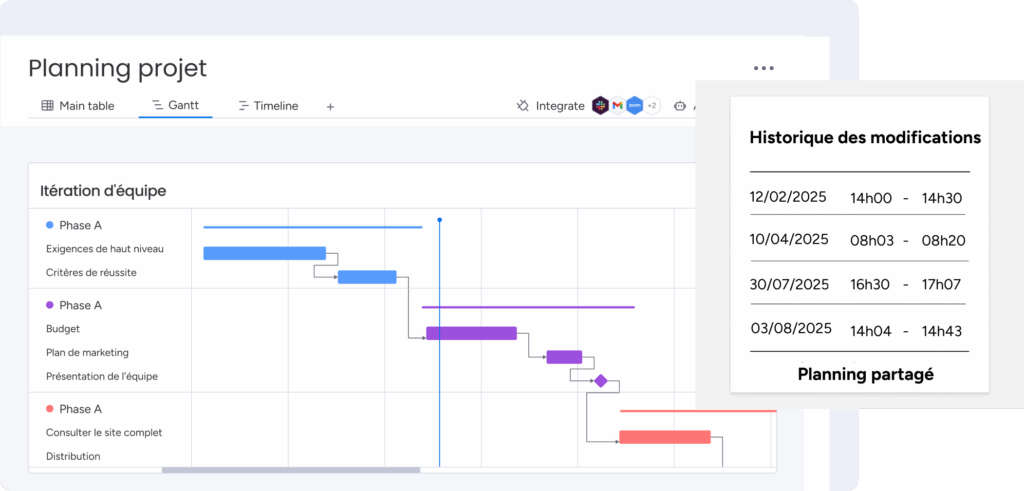Show the +2 additional integrations
Screen dimensions: 1024x491
click(x=652, y=105)
